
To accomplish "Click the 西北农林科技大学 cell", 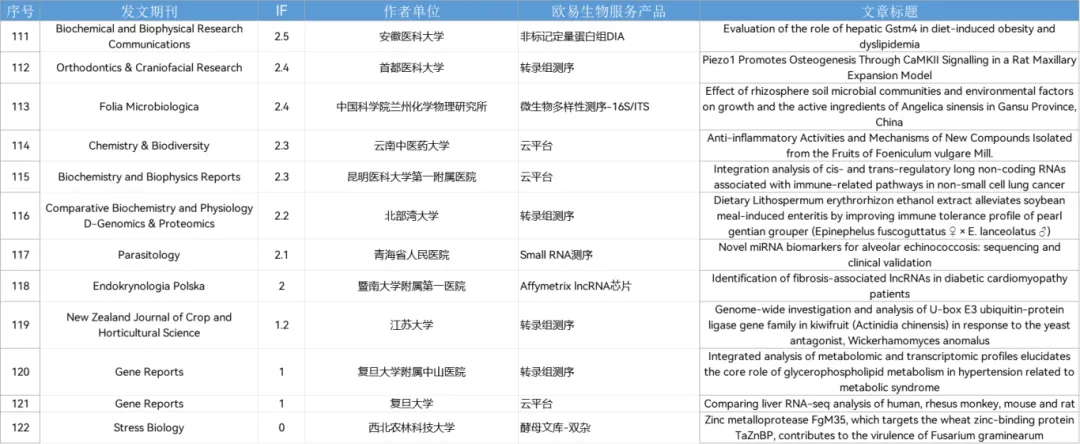I will pyautogui.click(x=411, y=428).
